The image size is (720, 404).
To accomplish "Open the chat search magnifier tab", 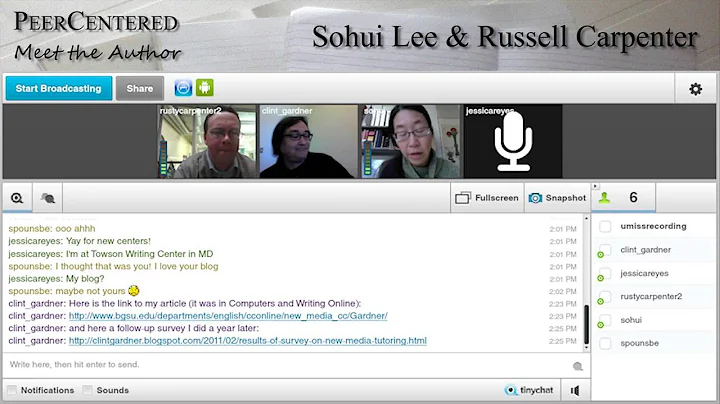I will point(17,198).
